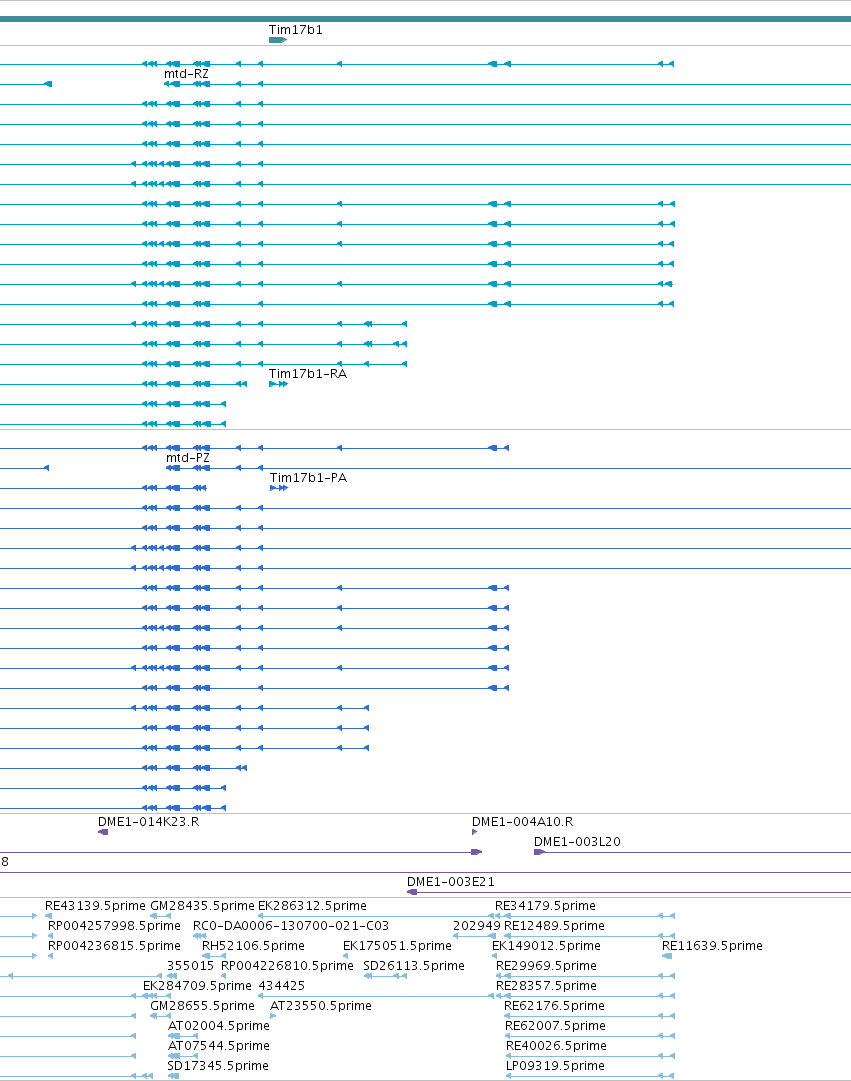Viewport: 851px width, 1081px height.
Task: Select the DME1-014K23.R label
Action: click(x=148, y=822)
